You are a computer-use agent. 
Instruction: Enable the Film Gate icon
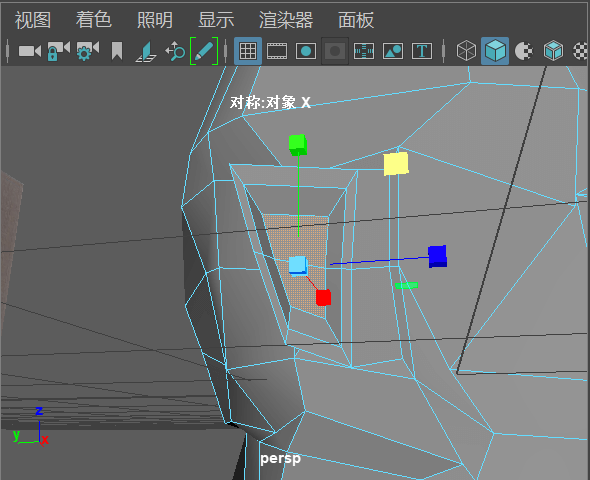(x=277, y=51)
